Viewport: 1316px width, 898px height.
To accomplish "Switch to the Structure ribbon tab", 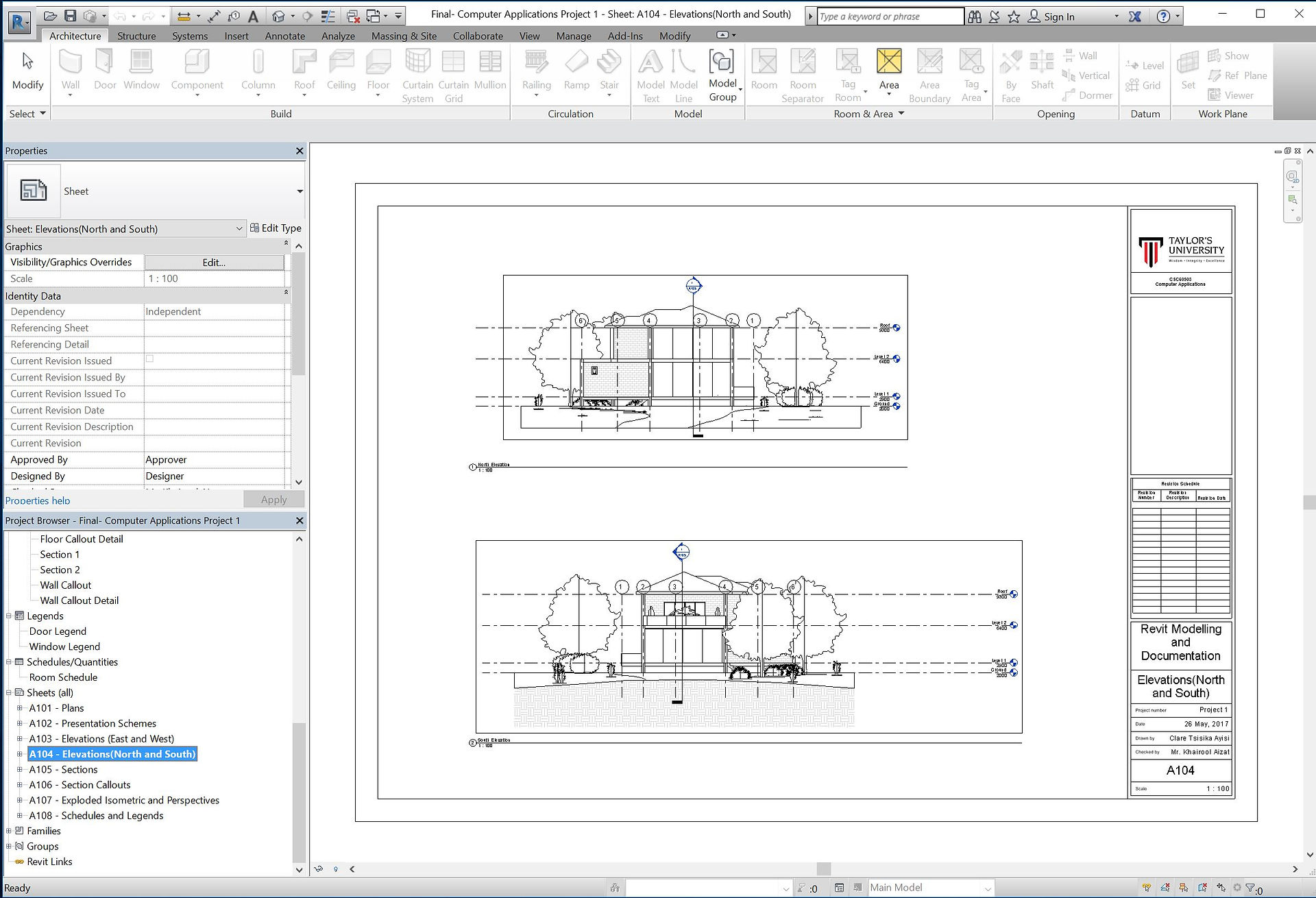I will pyautogui.click(x=136, y=36).
